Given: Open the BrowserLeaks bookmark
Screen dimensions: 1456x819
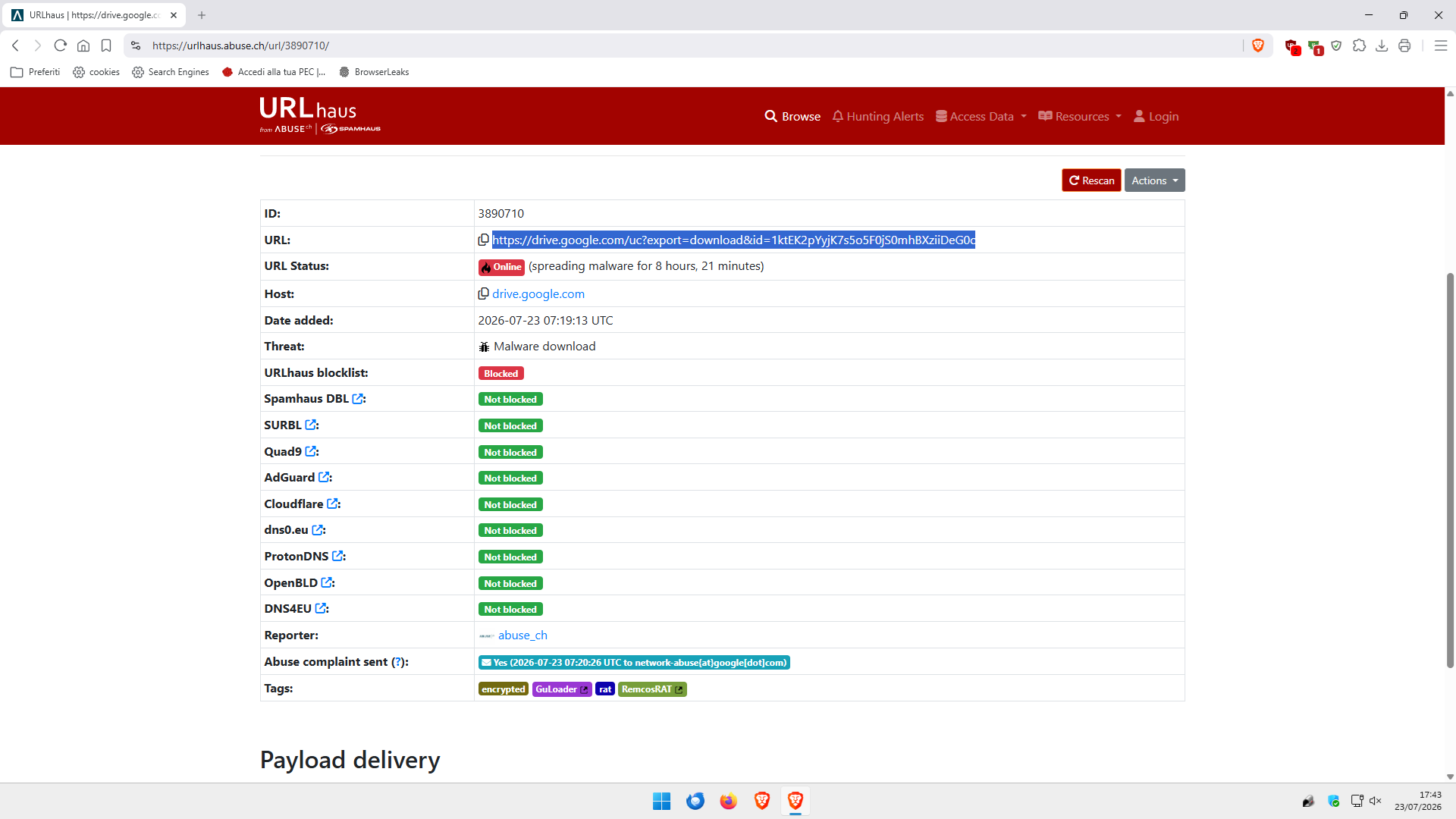Looking at the screenshot, I should [375, 72].
